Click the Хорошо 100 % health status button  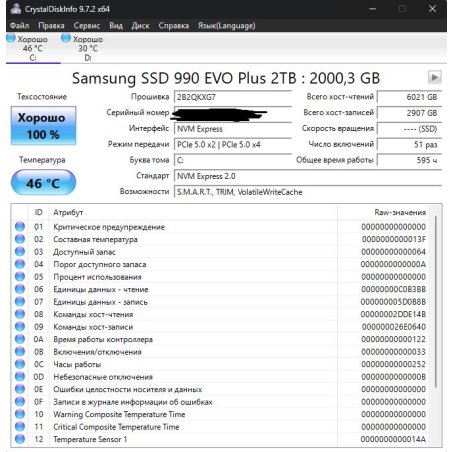43,126
